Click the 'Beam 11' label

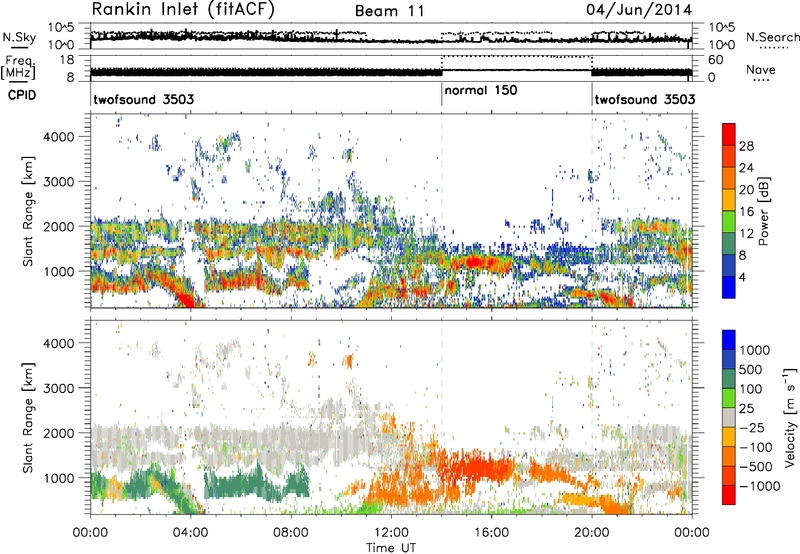[x=389, y=11]
